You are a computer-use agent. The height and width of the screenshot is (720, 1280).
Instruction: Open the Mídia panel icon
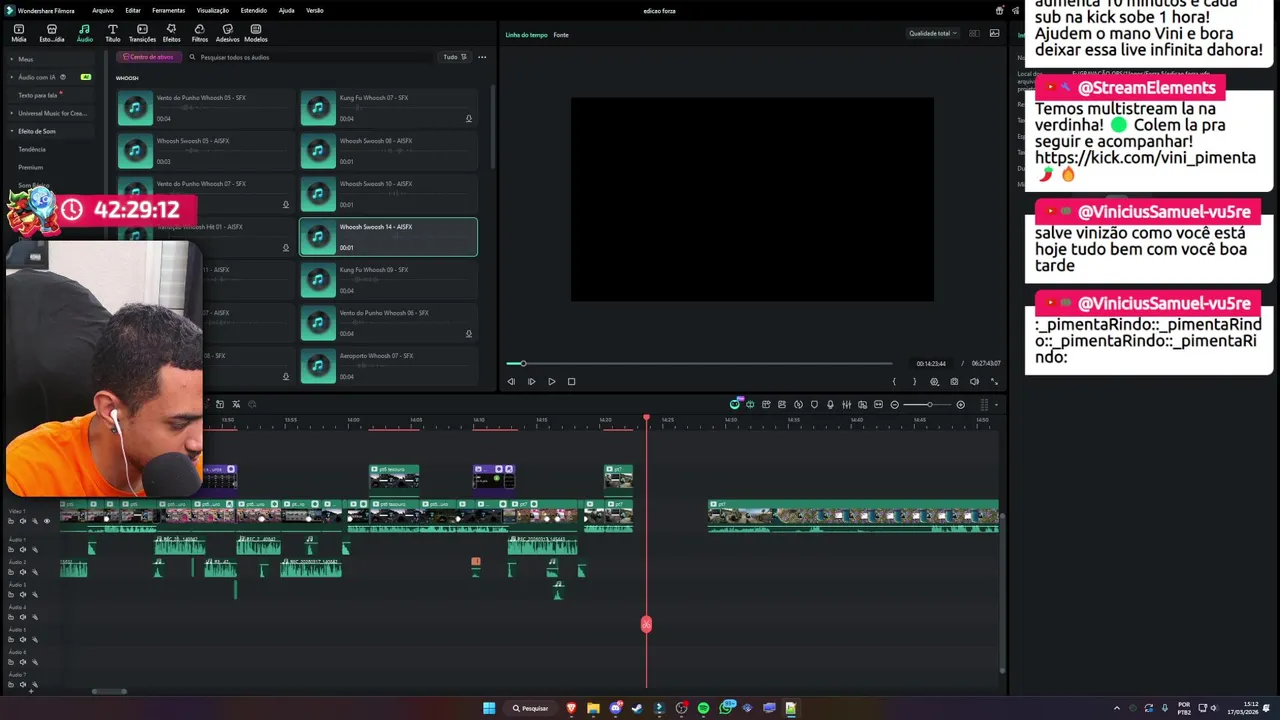[x=18, y=33]
